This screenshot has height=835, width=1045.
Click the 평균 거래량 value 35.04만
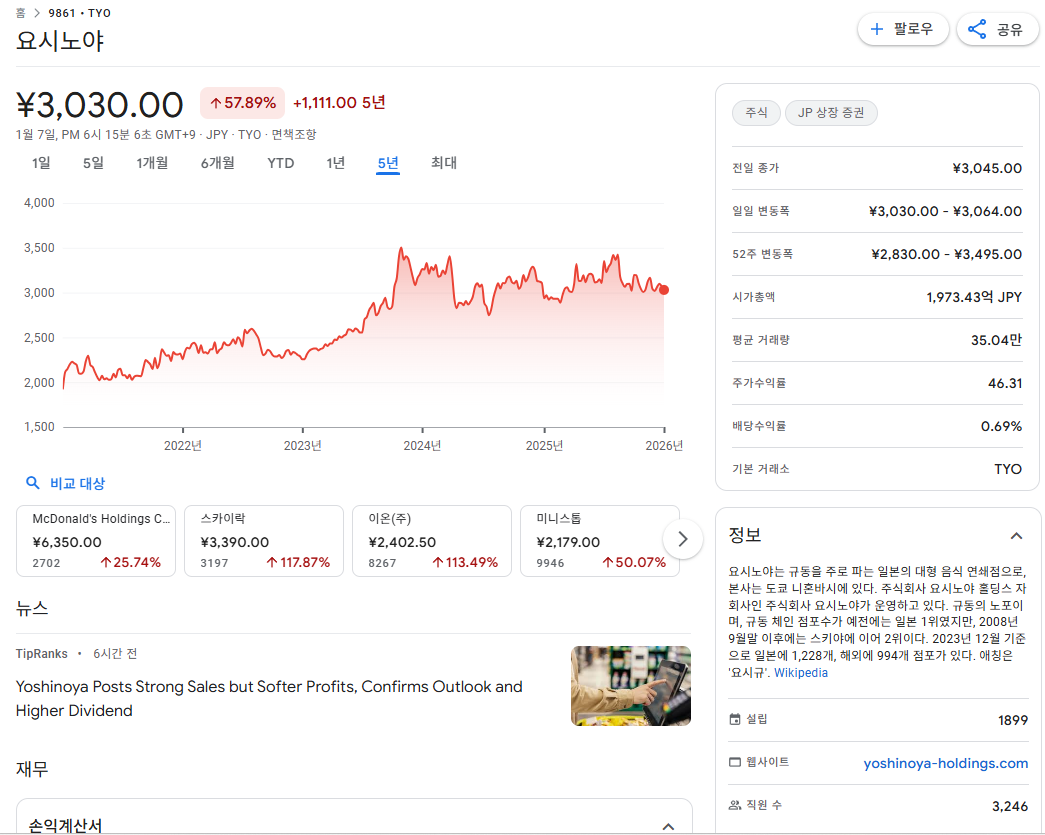coord(996,340)
